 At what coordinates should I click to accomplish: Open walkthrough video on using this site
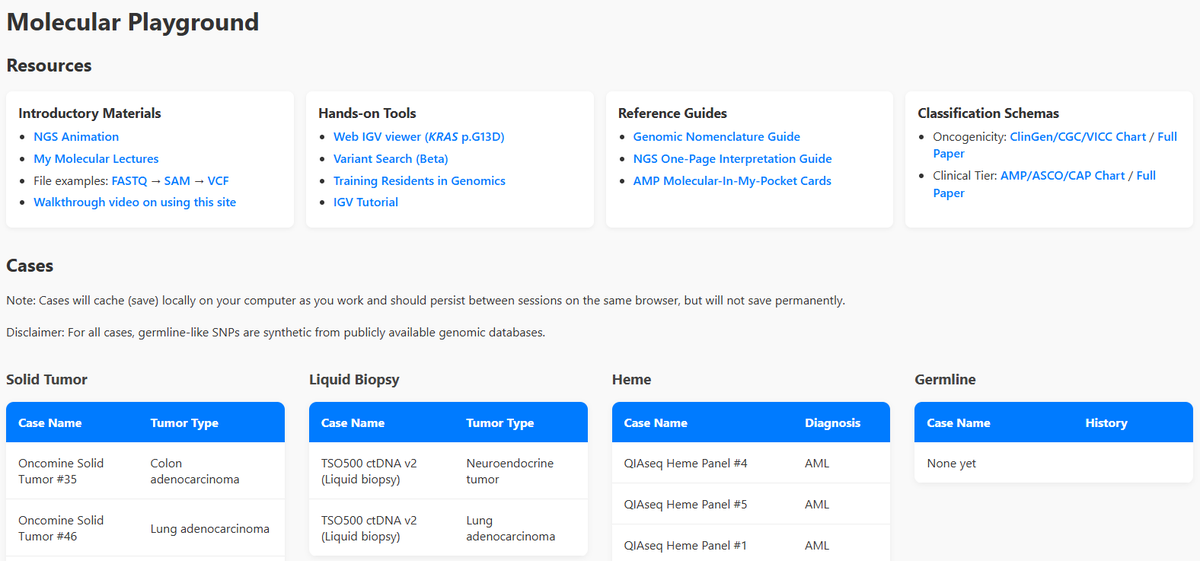point(135,202)
